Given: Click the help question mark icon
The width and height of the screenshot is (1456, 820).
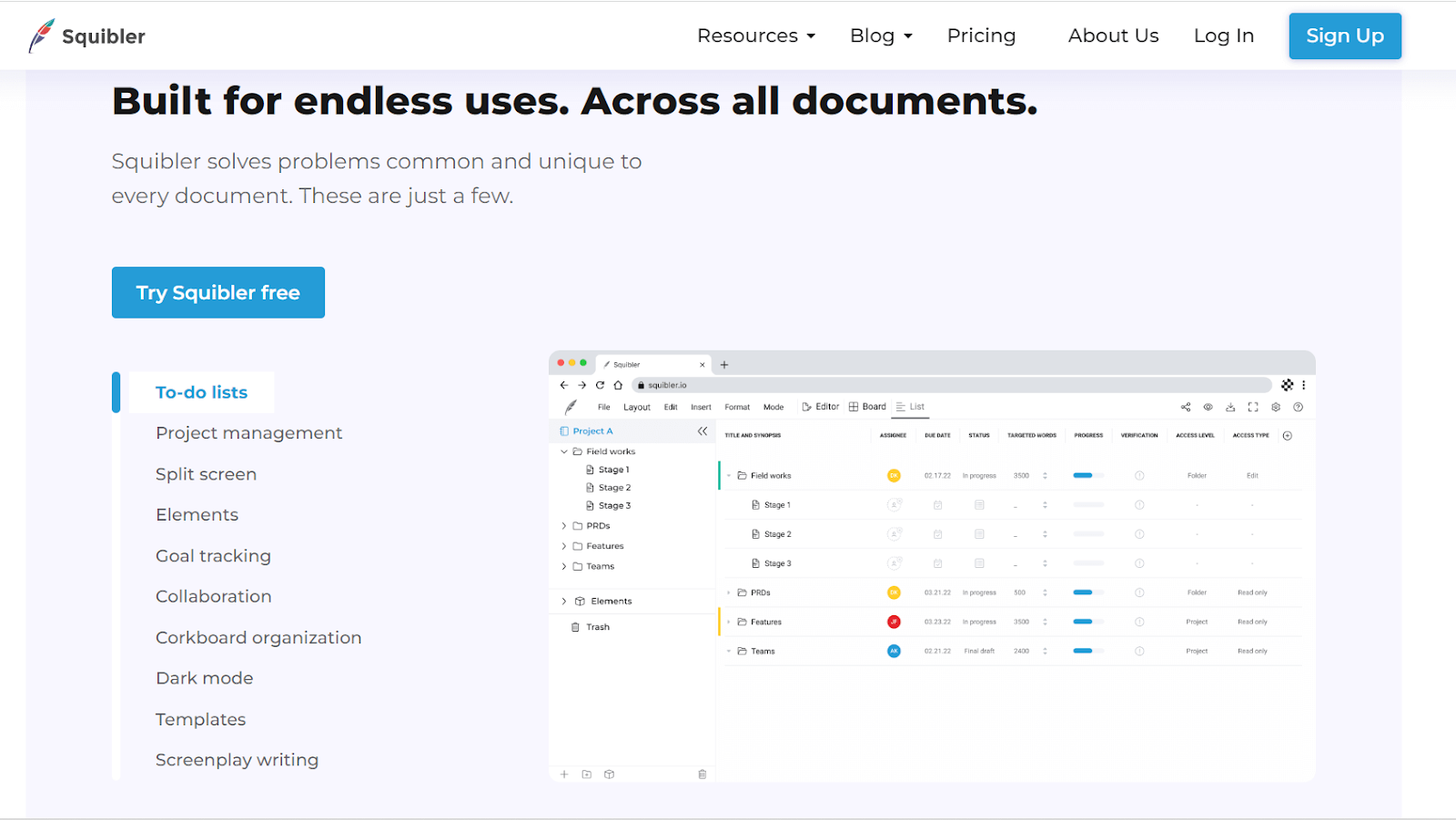Looking at the screenshot, I should point(1299,407).
